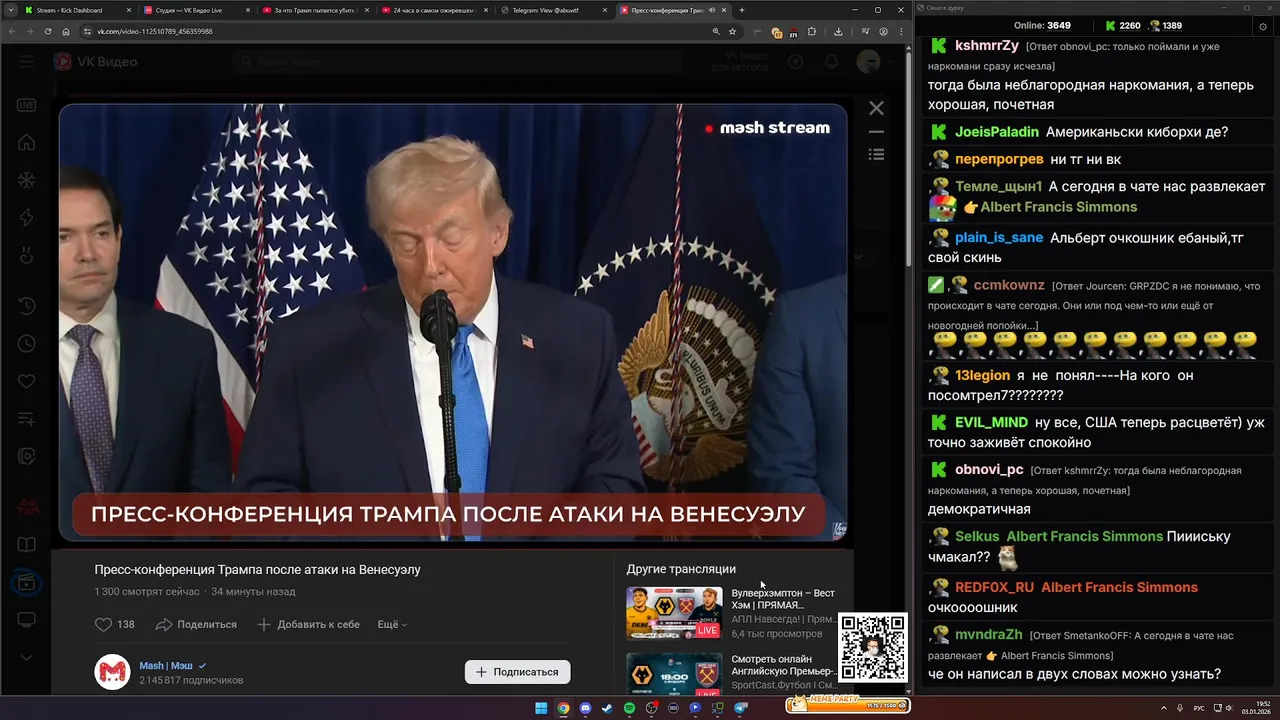Switch the РУС keyboard language indicator
The height and width of the screenshot is (720, 1280).
click(1200, 708)
